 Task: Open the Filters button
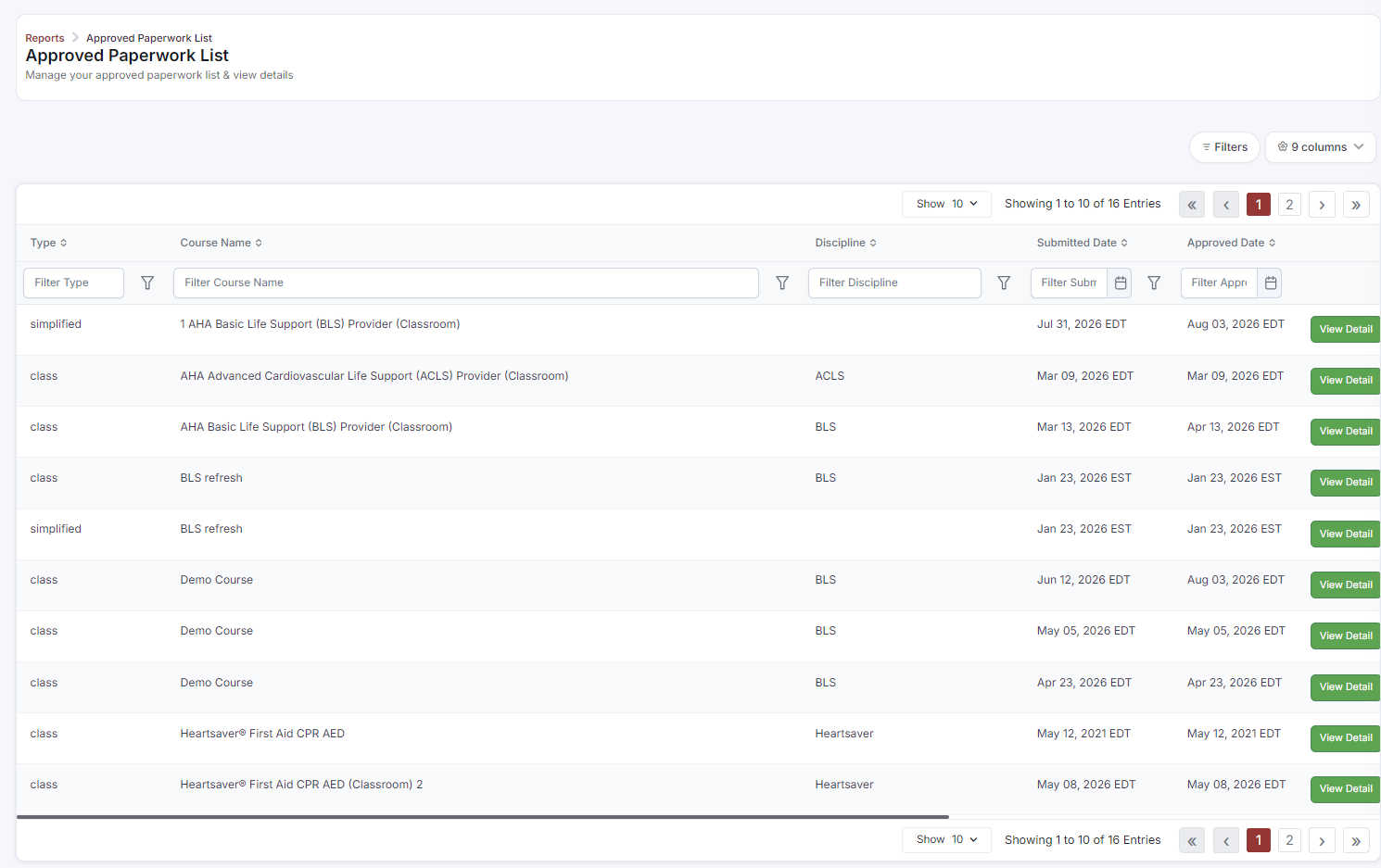pyautogui.click(x=1224, y=147)
